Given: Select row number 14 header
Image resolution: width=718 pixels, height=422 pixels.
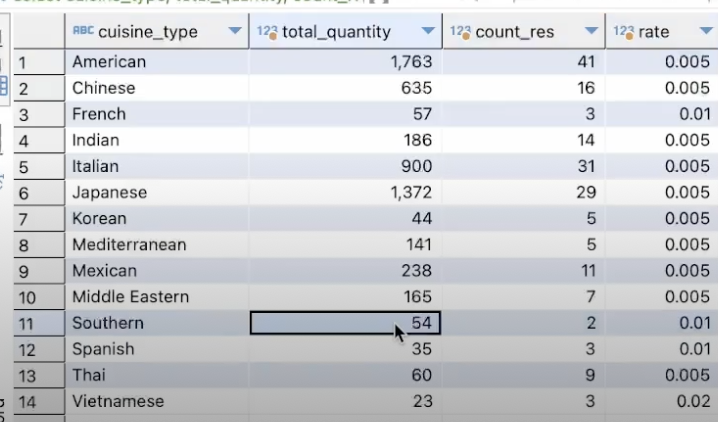Looking at the screenshot, I should 39,401.
